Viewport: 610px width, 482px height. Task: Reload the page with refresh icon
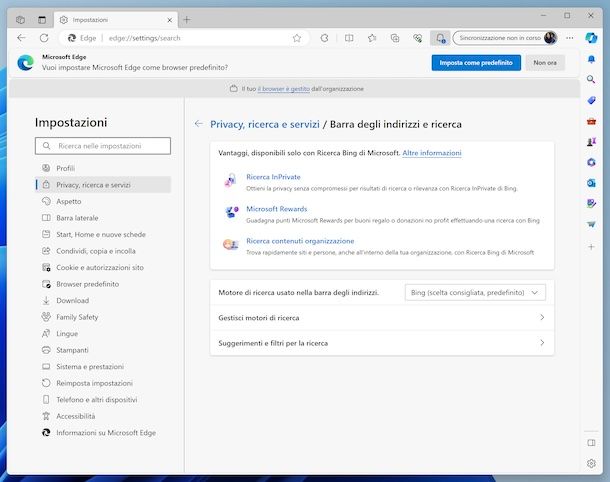pyautogui.click(x=44, y=38)
